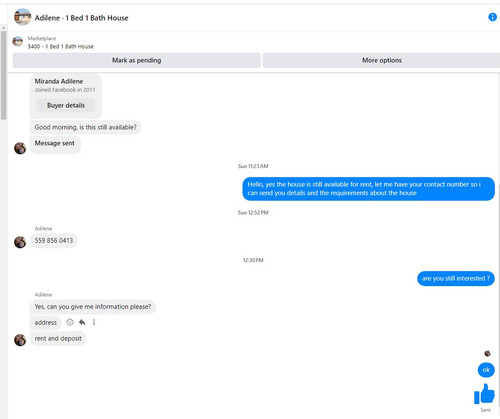Select the blue "are you still interested ?" message
500x419 pixels.
tap(456, 279)
